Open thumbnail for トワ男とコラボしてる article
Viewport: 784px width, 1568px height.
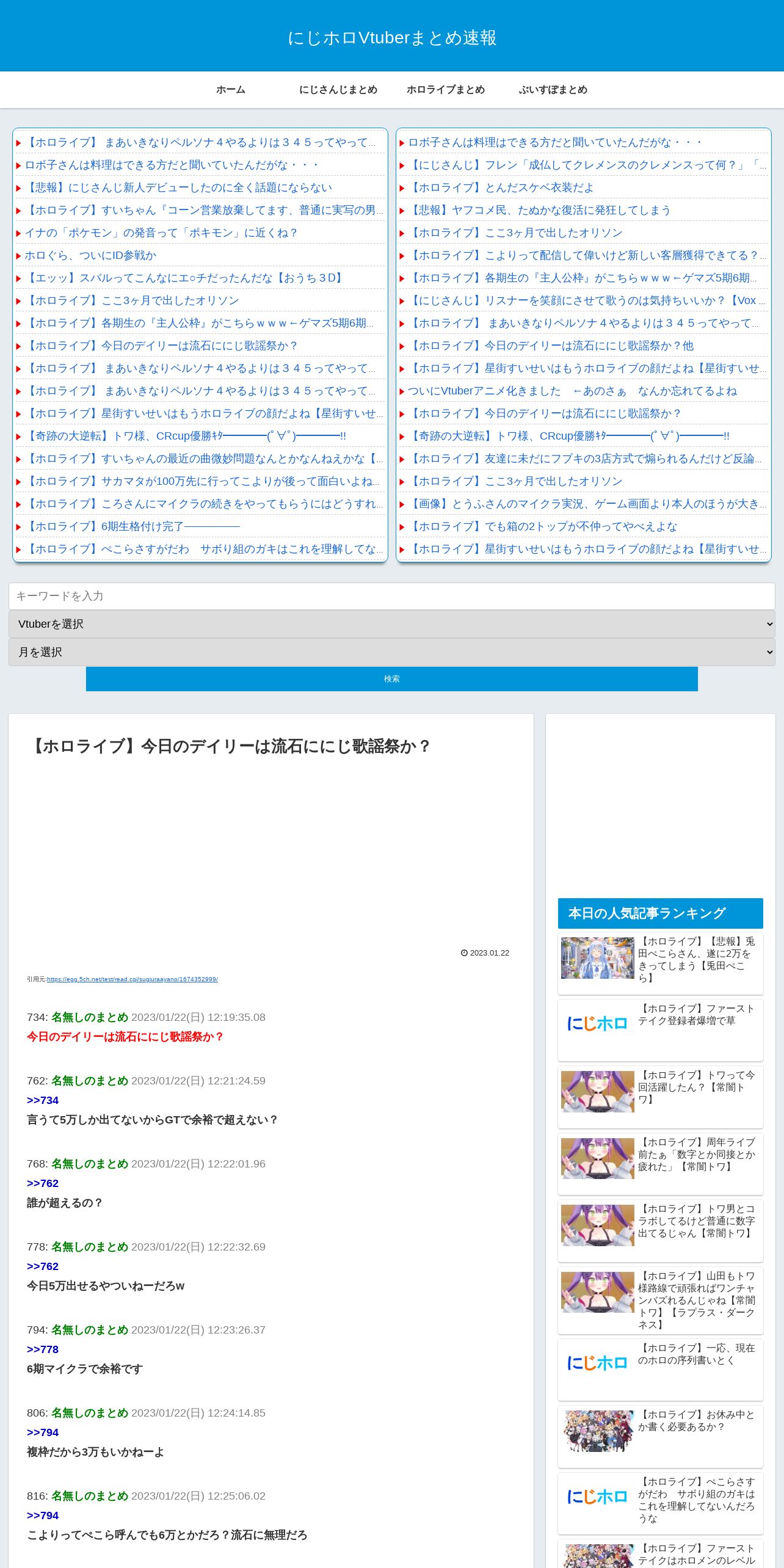598,1225
